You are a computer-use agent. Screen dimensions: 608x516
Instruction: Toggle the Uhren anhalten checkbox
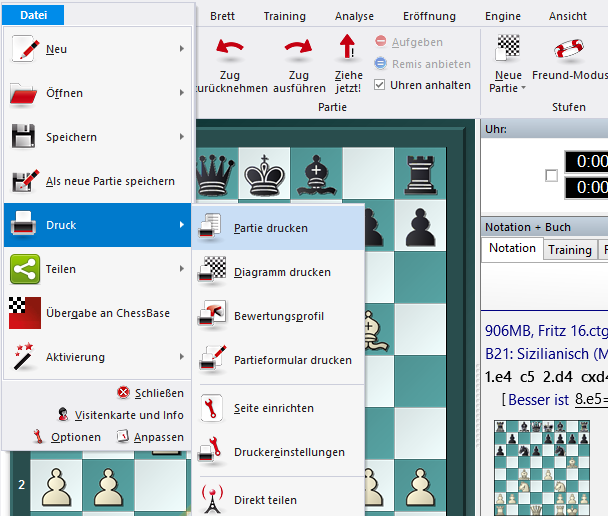click(380, 85)
